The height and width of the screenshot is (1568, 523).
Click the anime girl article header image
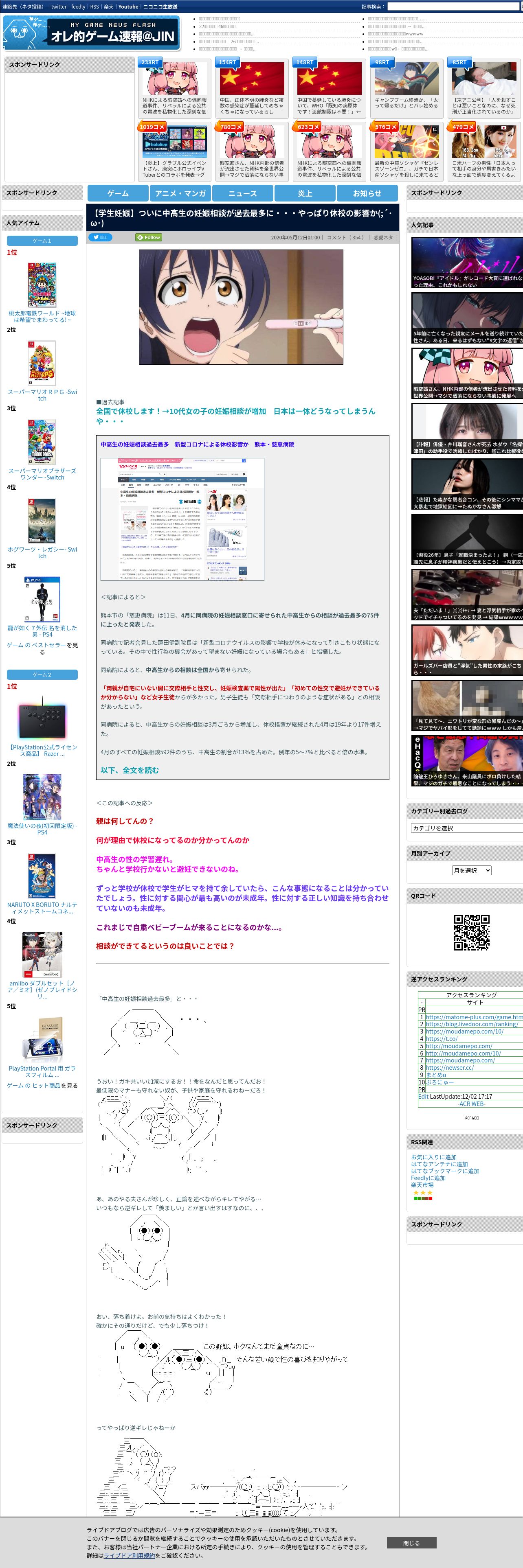pos(240,307)
